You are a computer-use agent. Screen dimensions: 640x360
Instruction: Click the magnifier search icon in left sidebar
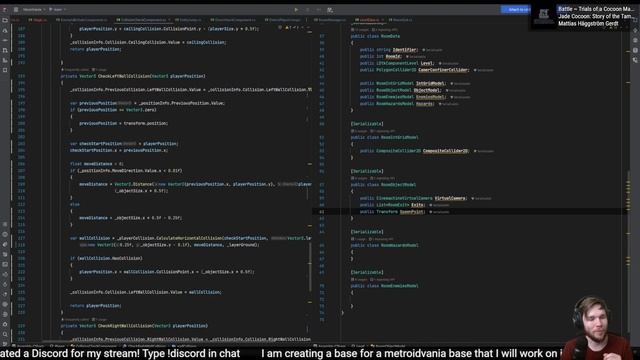point(5,334)
